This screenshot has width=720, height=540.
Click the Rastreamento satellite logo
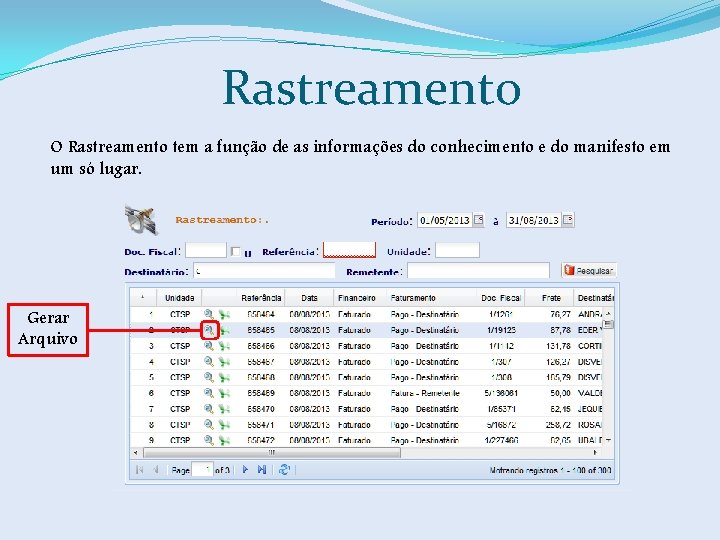click(x=141, y=220)
